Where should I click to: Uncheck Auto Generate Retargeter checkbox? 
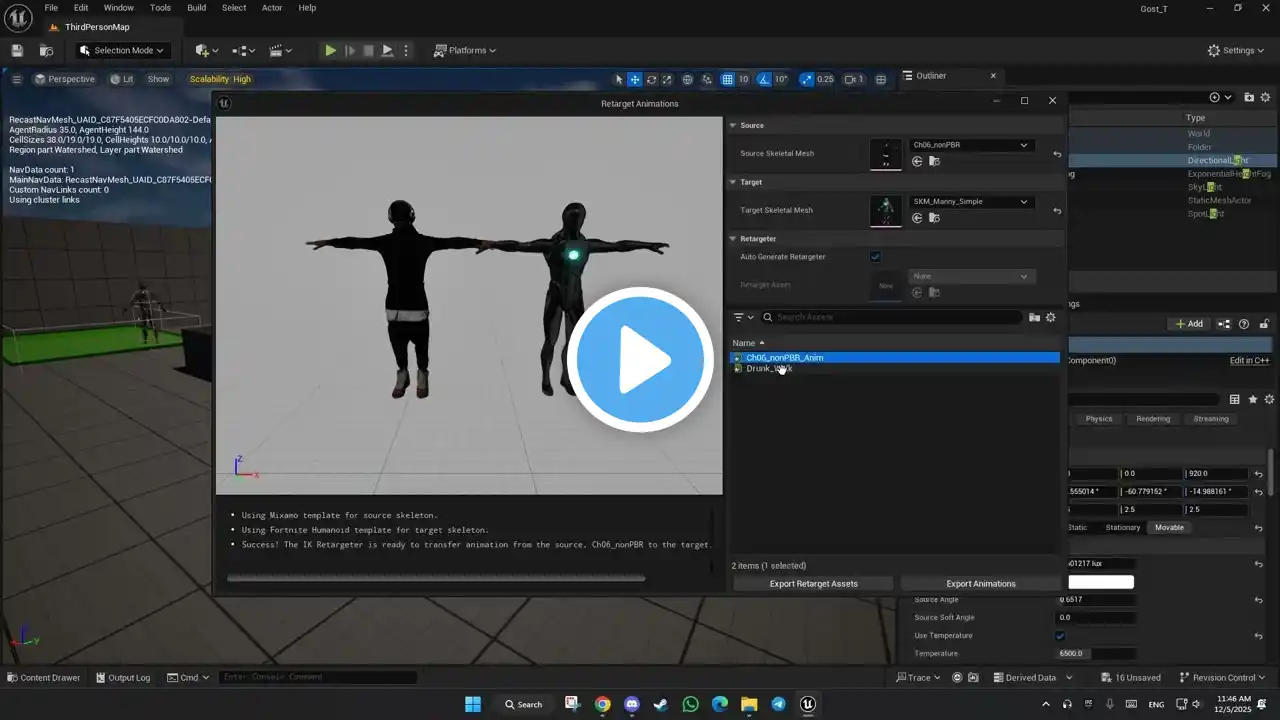click(875, 257)
